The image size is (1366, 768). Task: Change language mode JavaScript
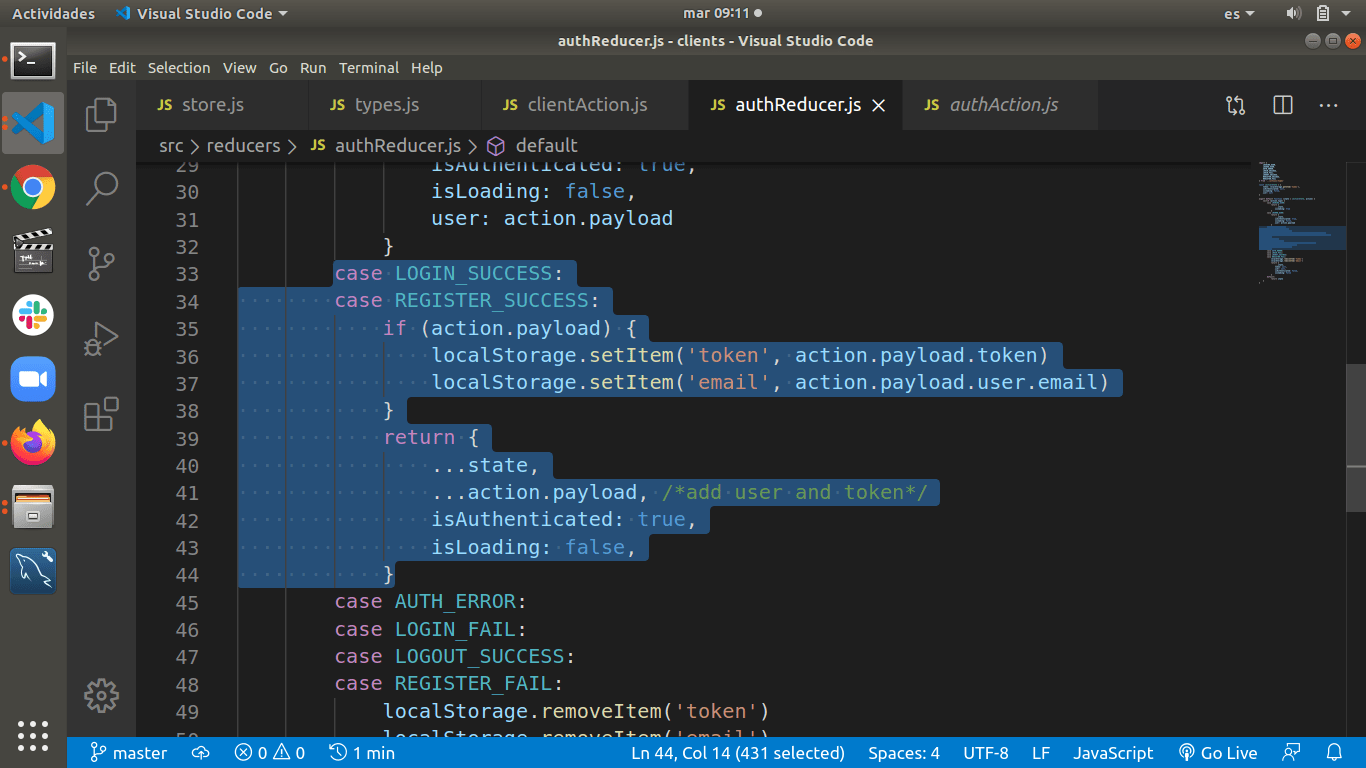tap(1113, 753)
